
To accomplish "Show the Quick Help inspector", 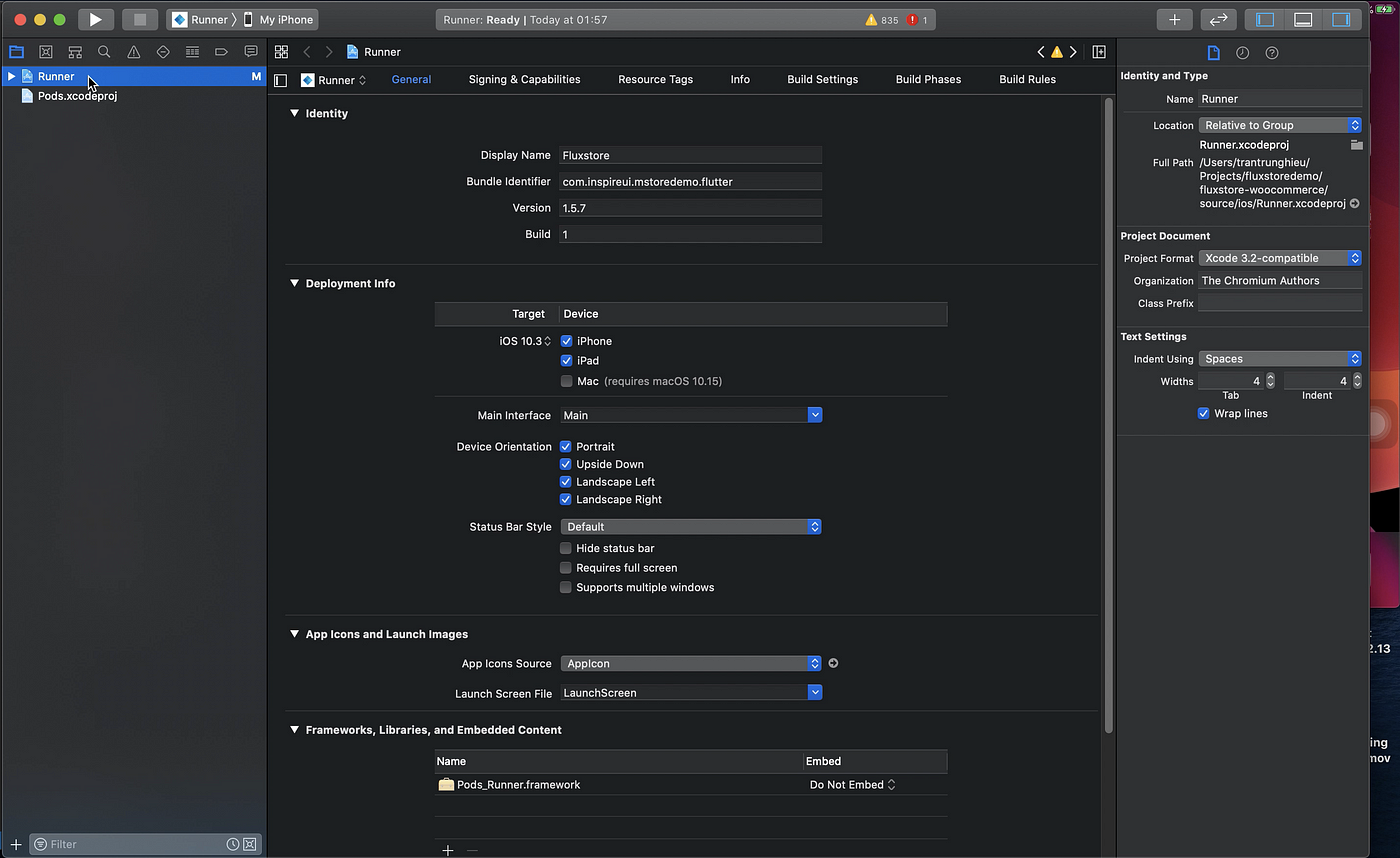I will point(1272,53).
